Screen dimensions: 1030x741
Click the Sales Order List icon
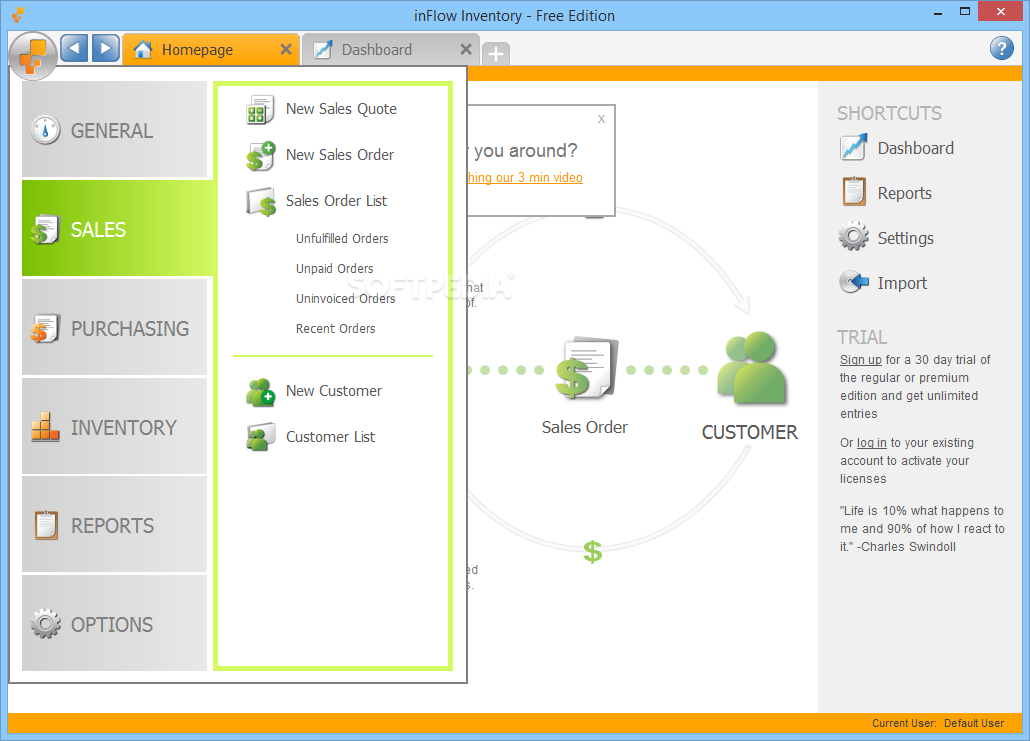click(260, 202)
